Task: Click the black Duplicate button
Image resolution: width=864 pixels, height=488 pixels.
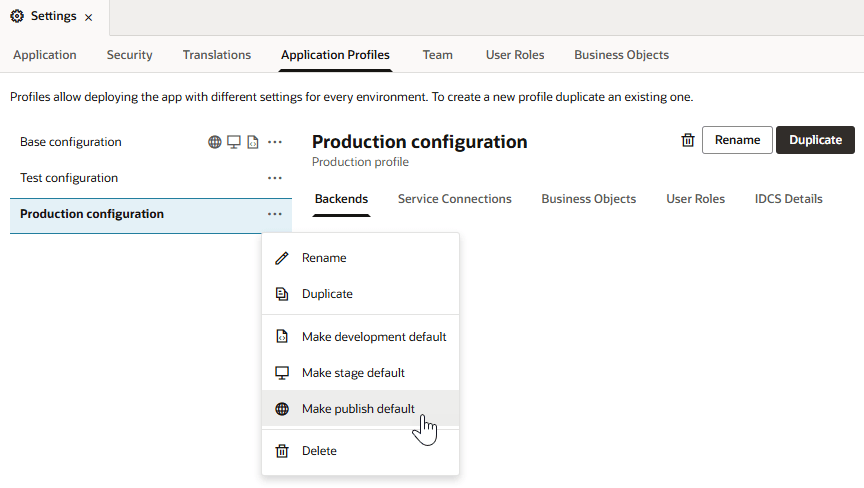Action: (x=816, y=140)
